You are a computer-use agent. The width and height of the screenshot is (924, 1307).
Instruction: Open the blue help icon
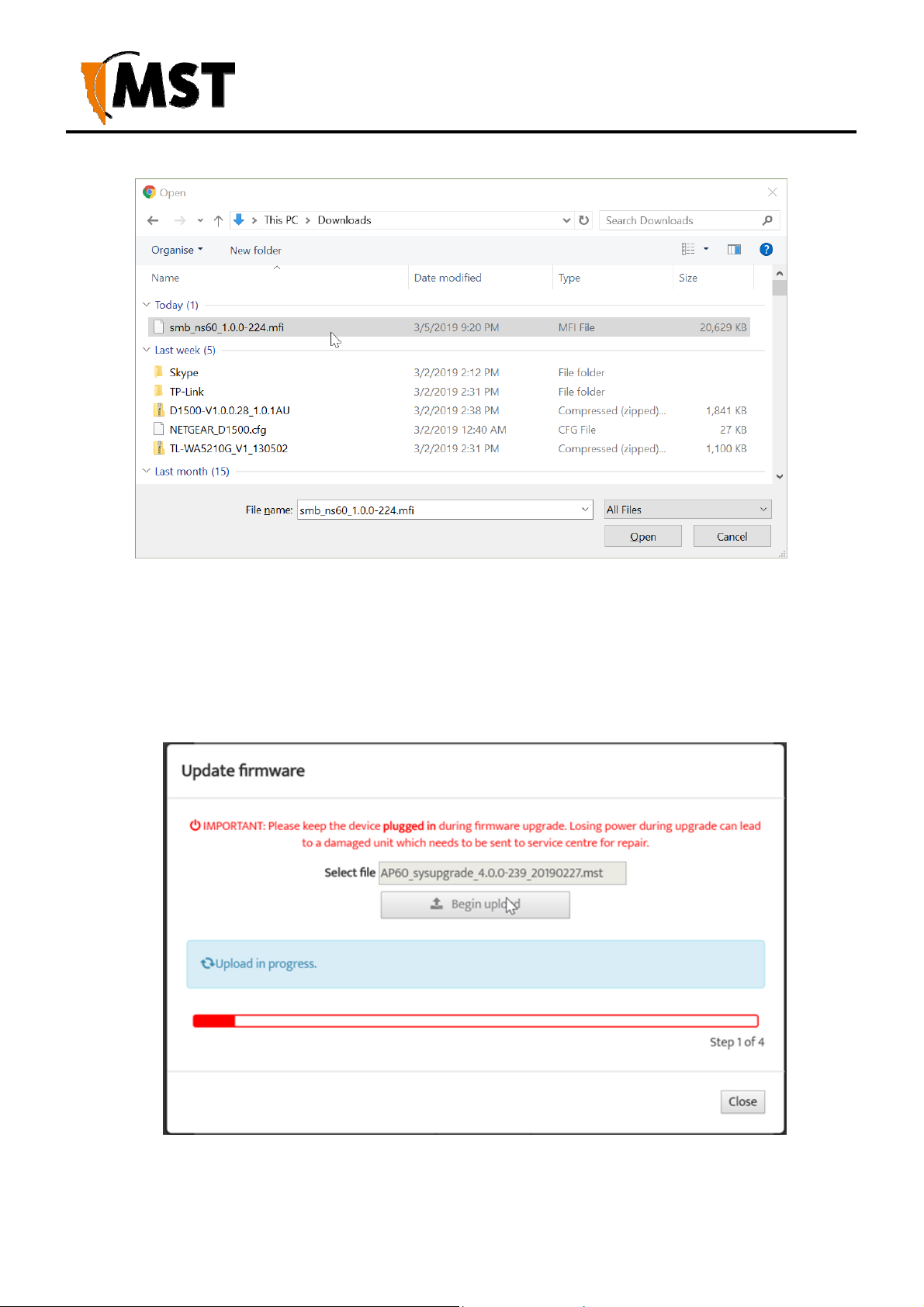(x=766, y=249)
